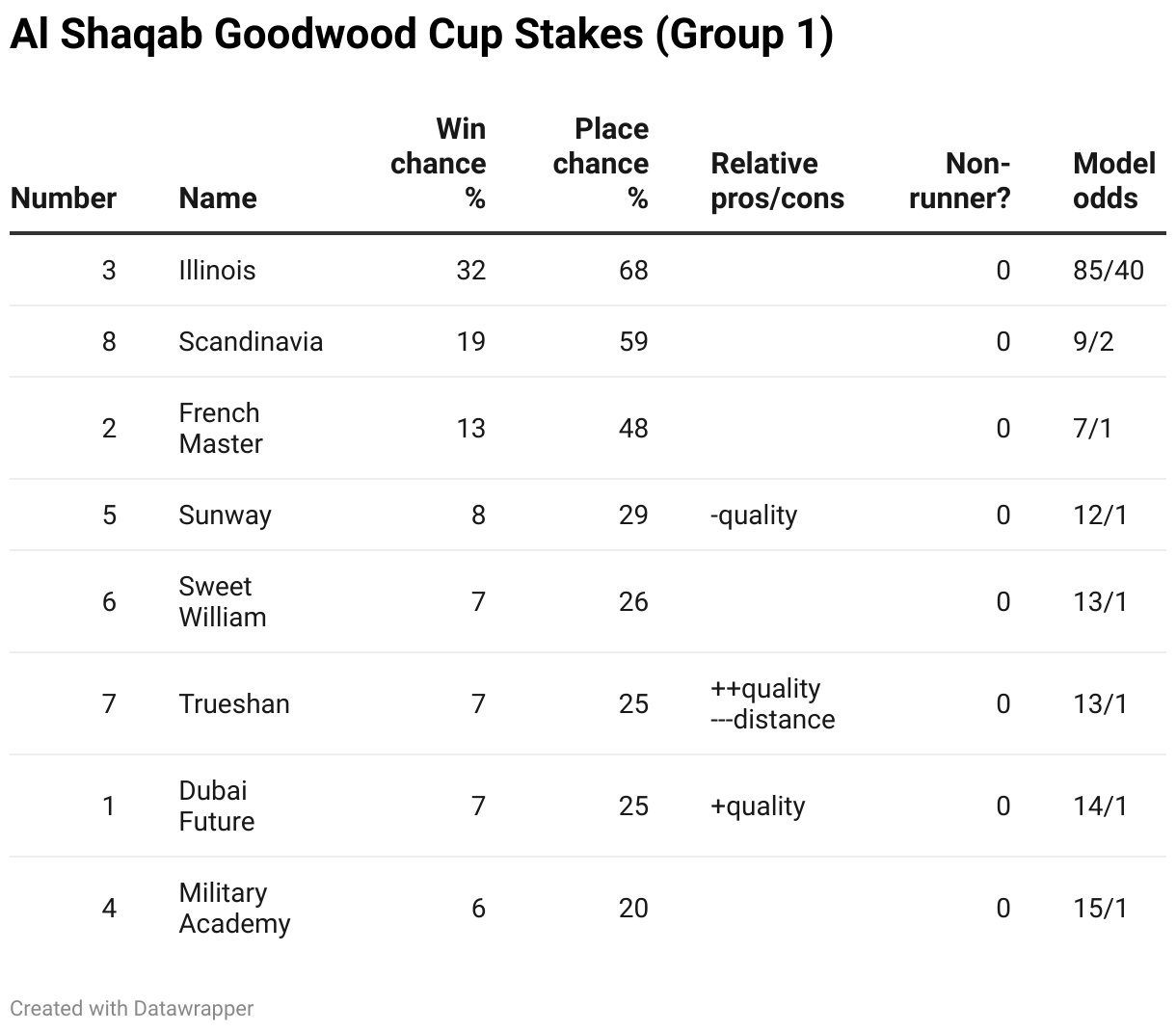This screenshot has height=1031, width=1176.
Task: Select the Military Academy name cell
Action: (x=234, y=908)
